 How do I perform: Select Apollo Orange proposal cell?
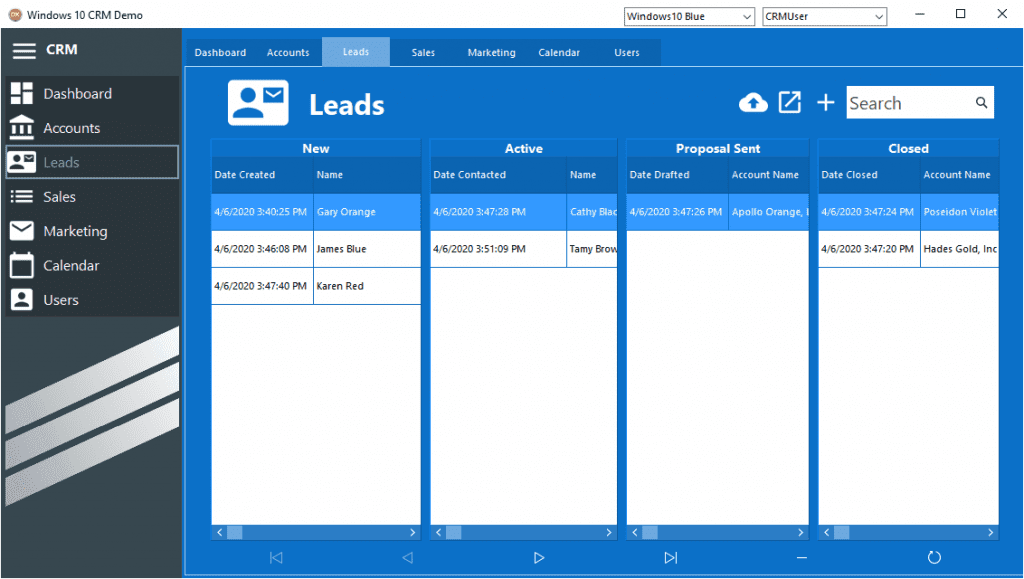pos(769,211)
